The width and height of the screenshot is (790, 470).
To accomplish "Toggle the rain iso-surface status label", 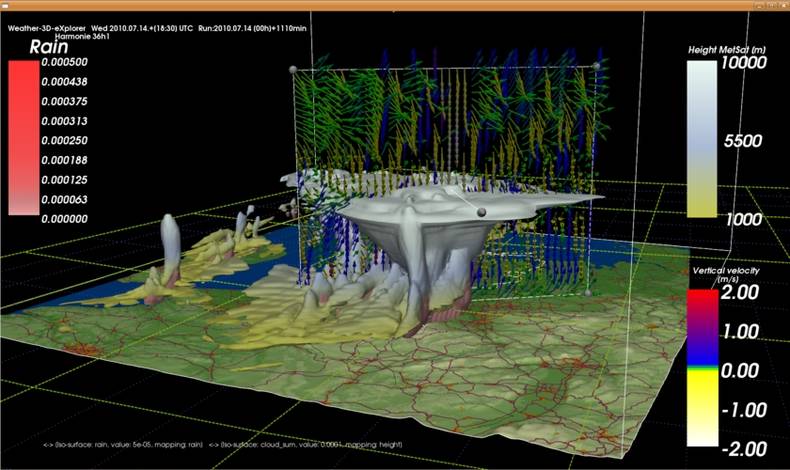I will (123, 444).
